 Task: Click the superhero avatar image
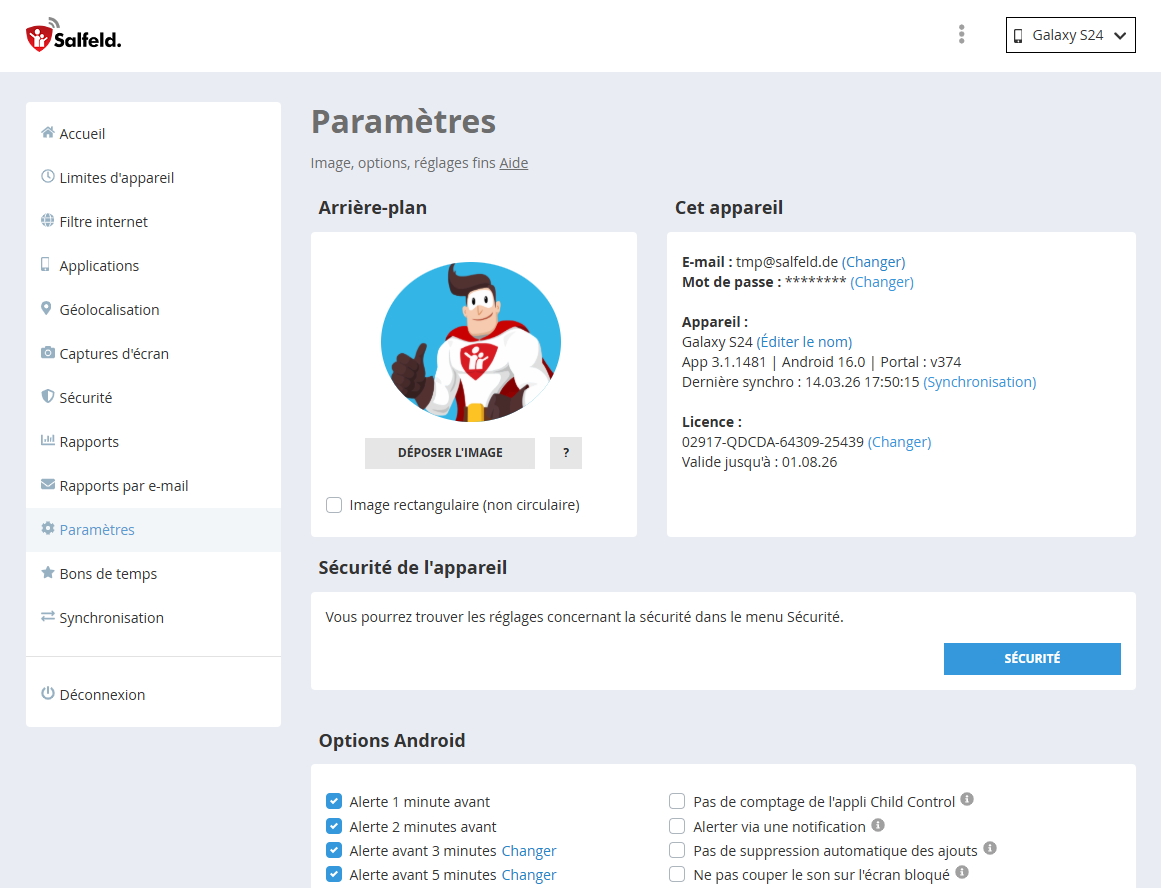click(x=471, y=342)
